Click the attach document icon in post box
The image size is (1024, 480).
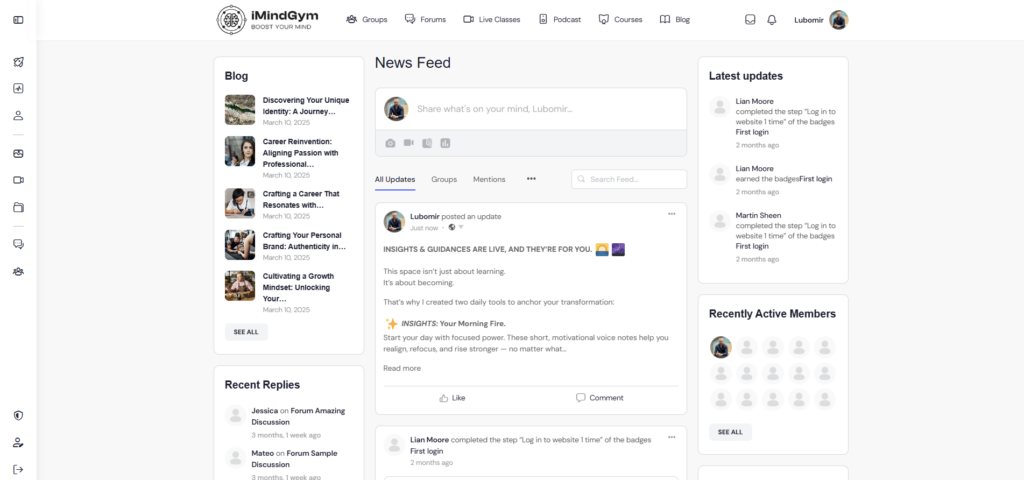[x=427, y=143]
